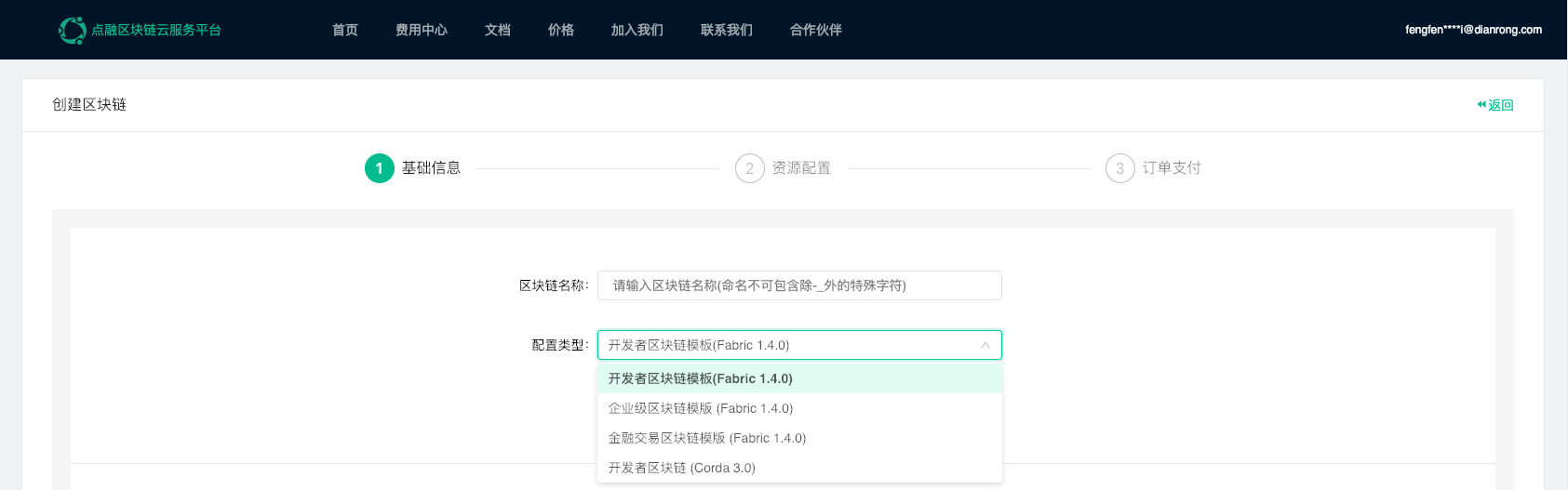This screenshot has width=1568, height=490.
Task: Open 联系我们 page
Action: click(727, 30)
